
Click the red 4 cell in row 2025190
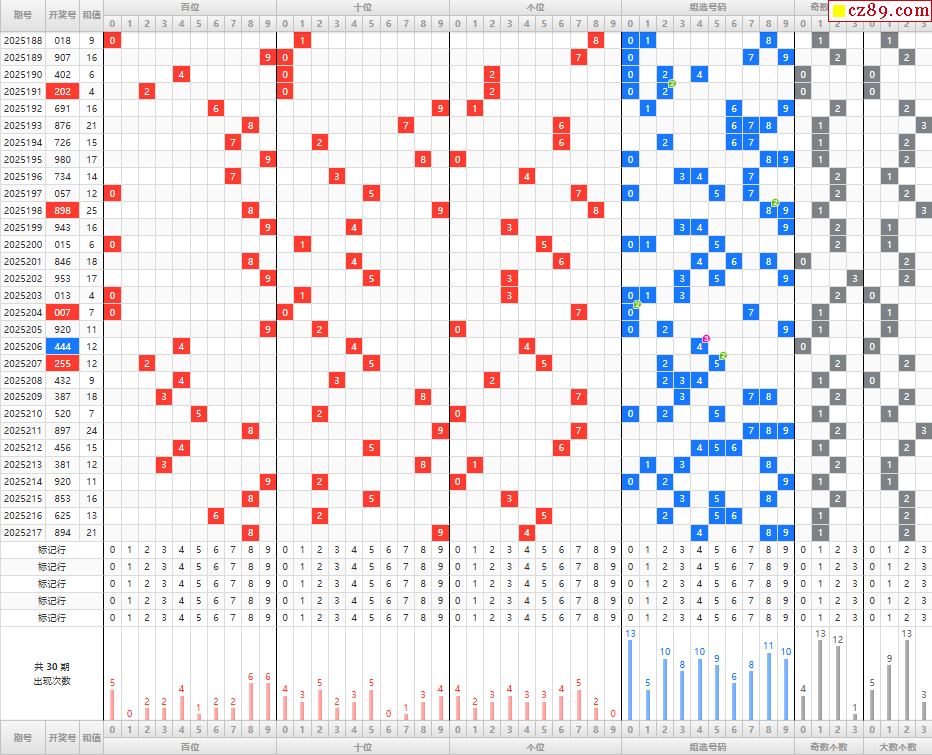click(181, 74)
